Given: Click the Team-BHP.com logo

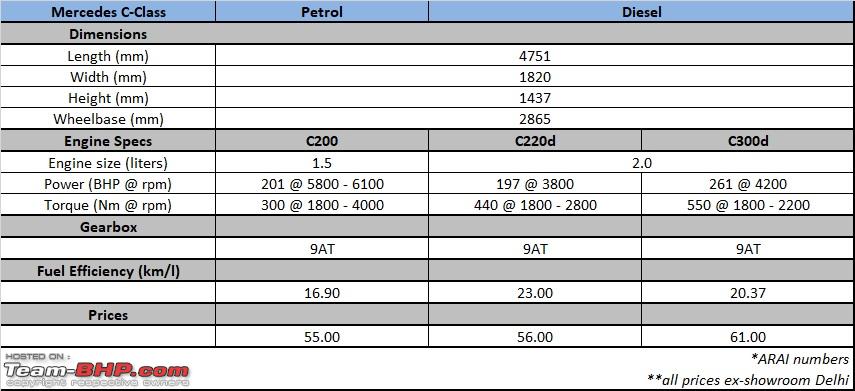Looking at the screenshot, I should coord(97,370).
